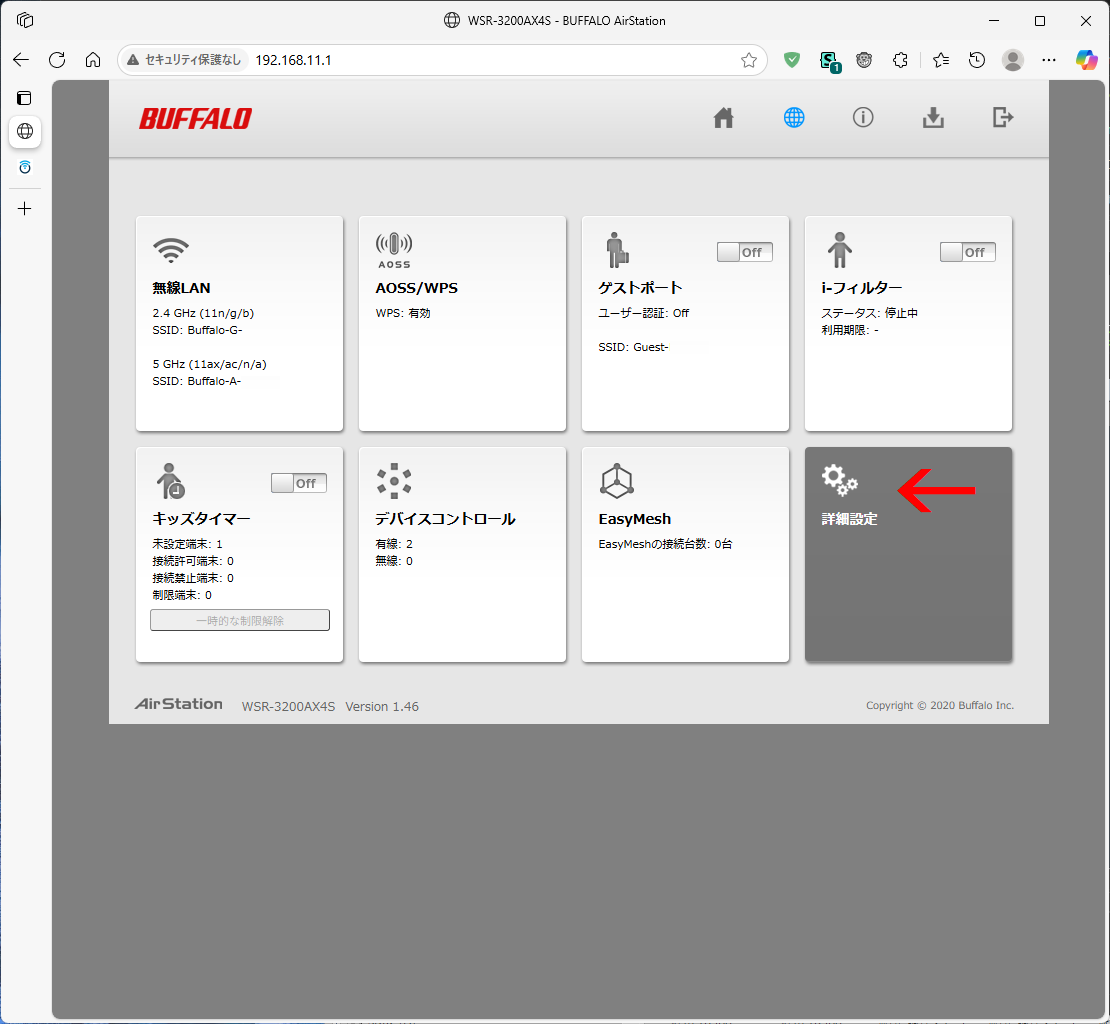Click the text 'SSID: Guest-'
The height and width of the screenshot is (1024, 1110).
633,347
